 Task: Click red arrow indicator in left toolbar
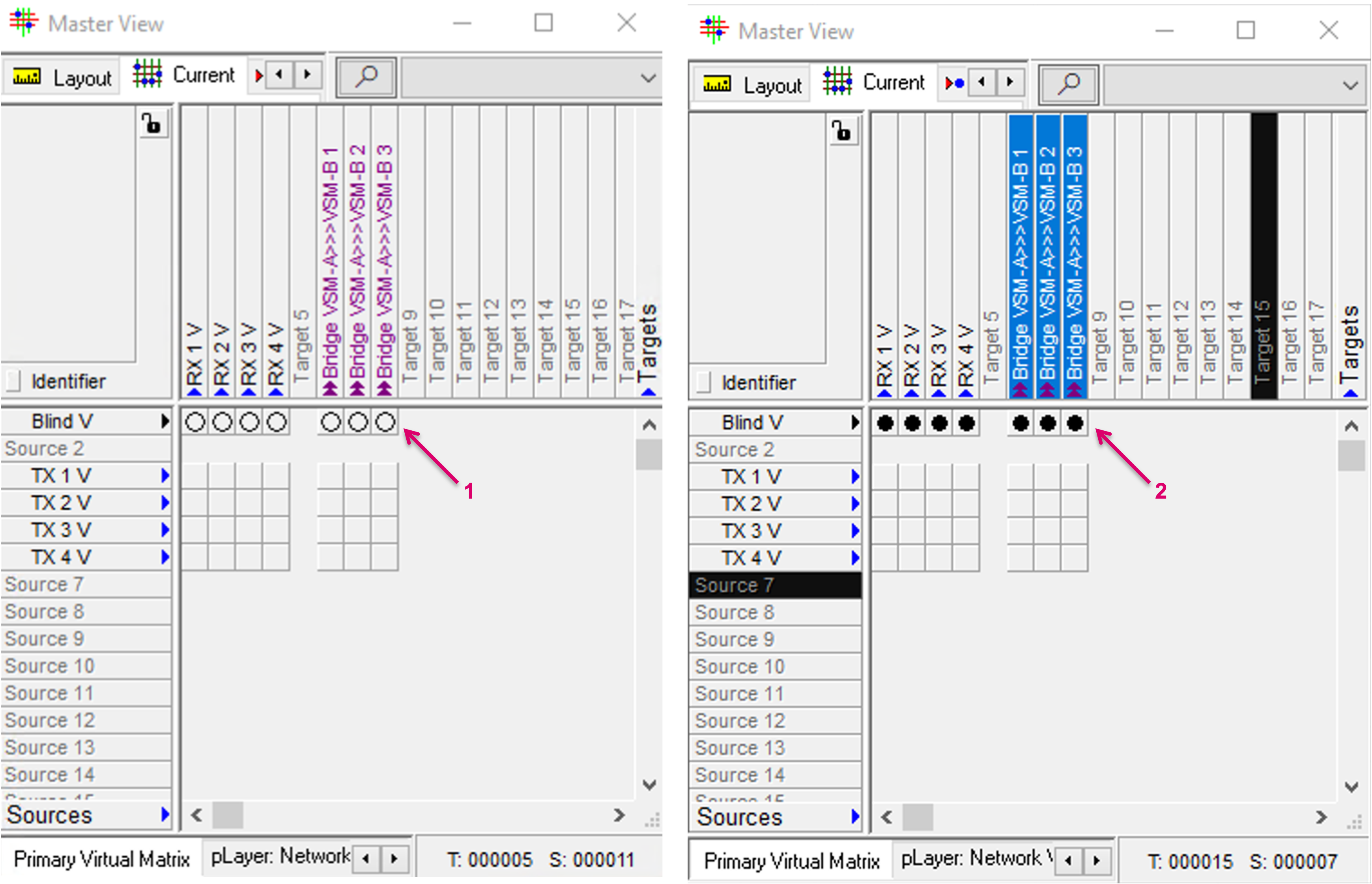click(x=258, y=76)
